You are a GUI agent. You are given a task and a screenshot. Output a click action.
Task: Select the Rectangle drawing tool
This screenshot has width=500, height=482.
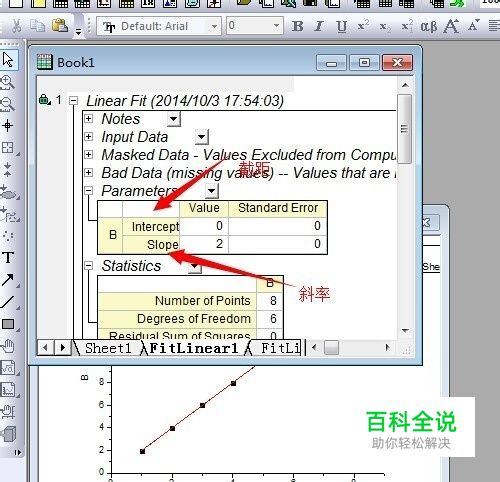[x=8, y=324]
